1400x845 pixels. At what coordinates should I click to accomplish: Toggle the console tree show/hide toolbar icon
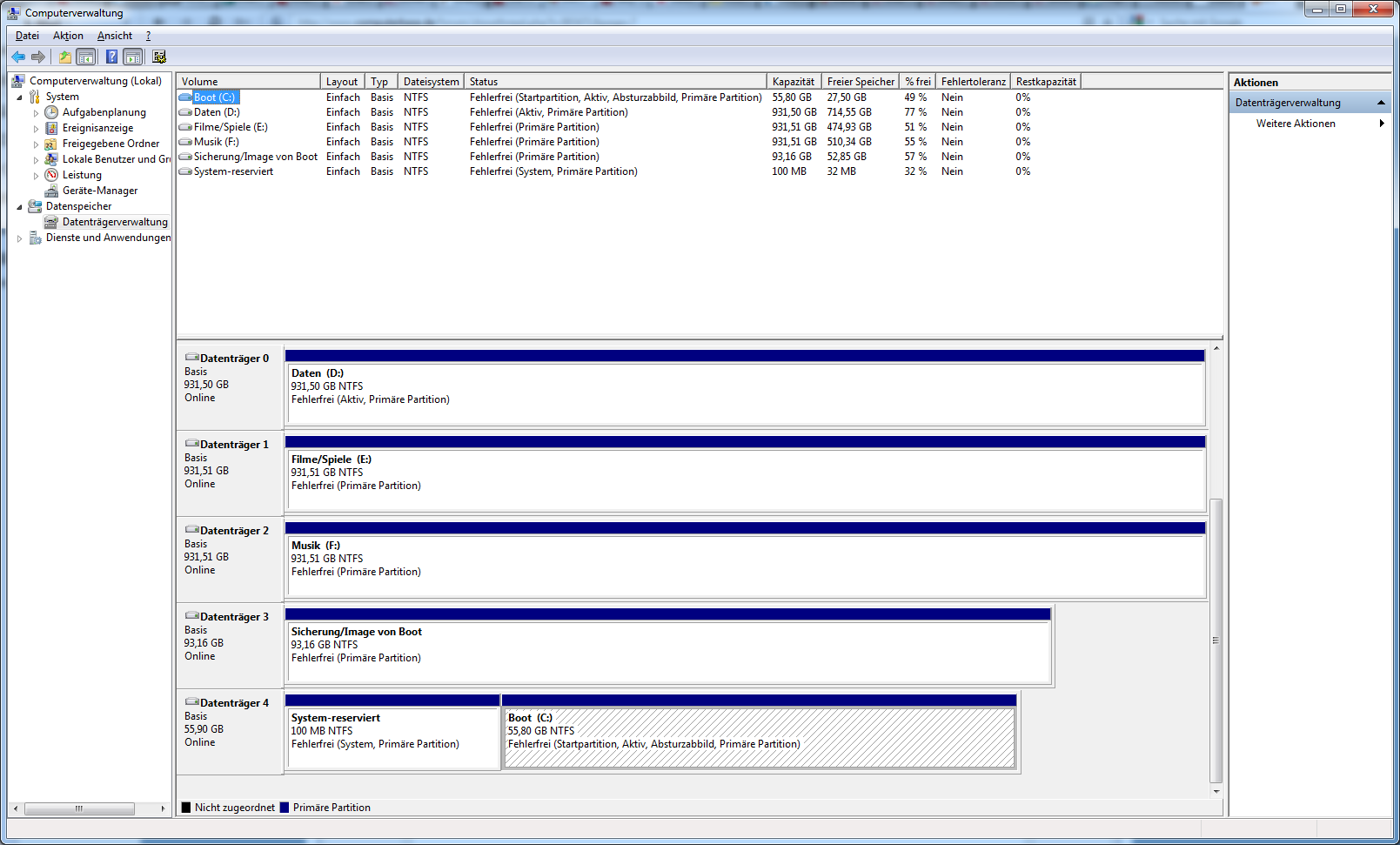pyautogui.click(x=86, y=57)
